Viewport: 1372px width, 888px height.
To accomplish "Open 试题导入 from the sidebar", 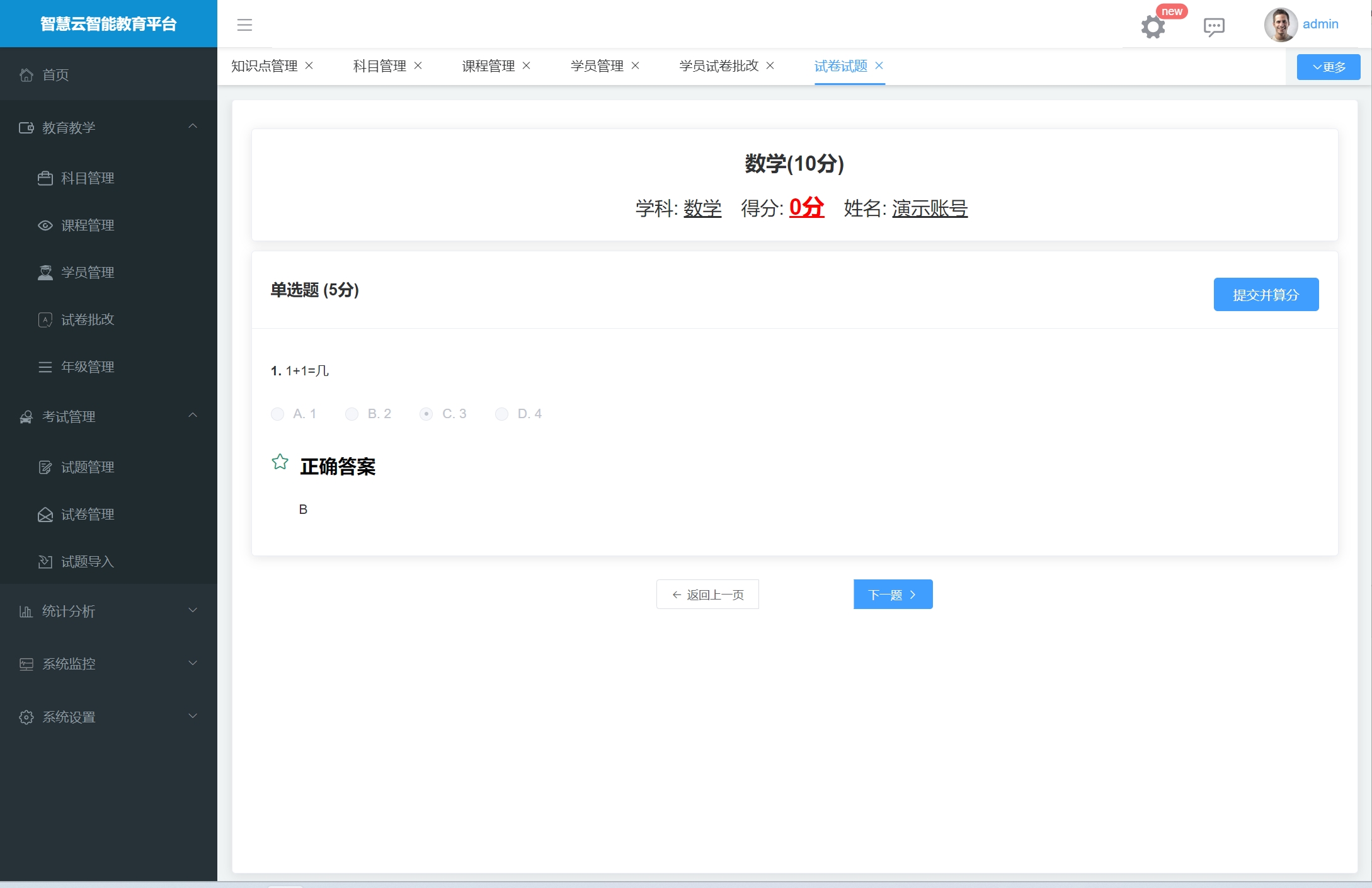I will point(87,562).
